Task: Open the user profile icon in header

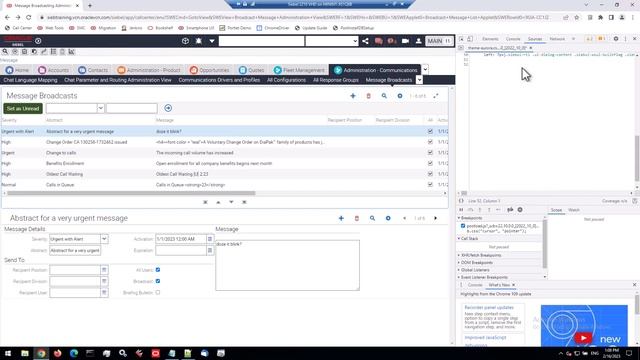Action: (419, 41)
